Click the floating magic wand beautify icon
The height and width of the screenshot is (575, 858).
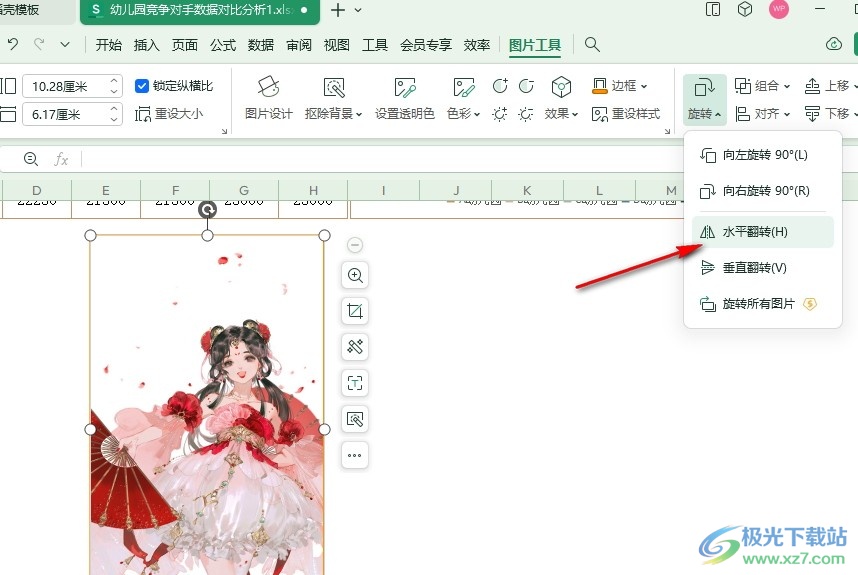(x=355, y=347)
